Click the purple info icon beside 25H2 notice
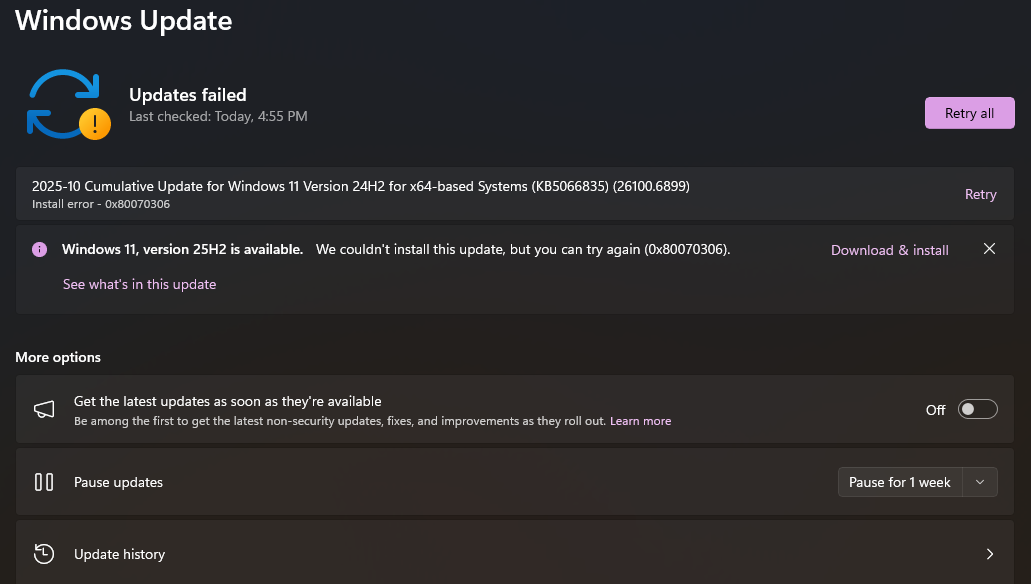Viewport: 1031px width, 584px height. pyautogui.click(x=39, y=250)
